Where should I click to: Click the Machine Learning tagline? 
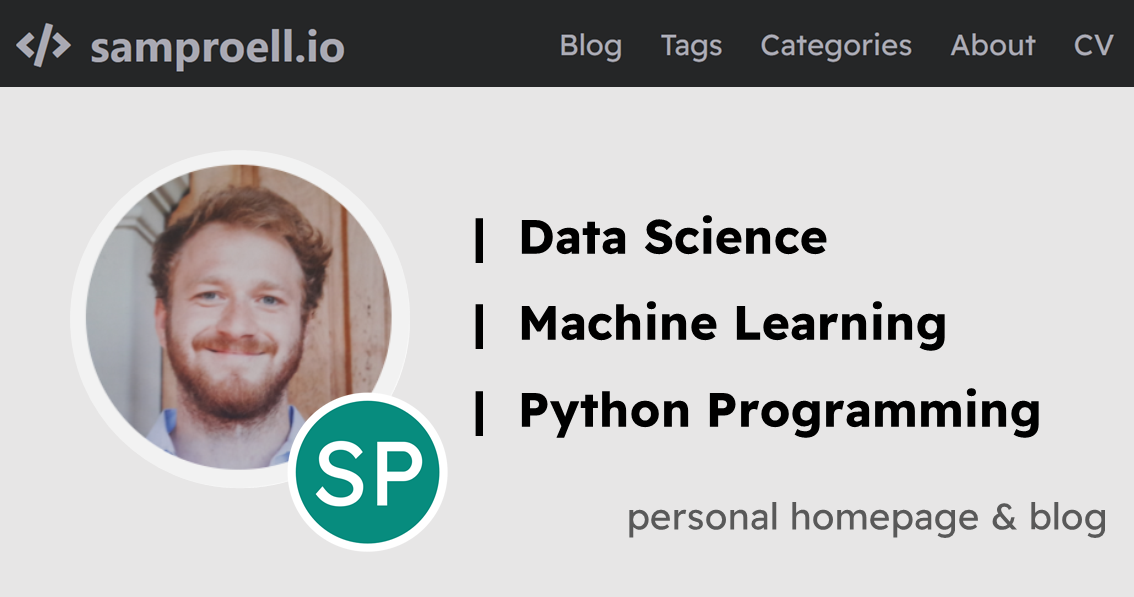tap(730, 323)
